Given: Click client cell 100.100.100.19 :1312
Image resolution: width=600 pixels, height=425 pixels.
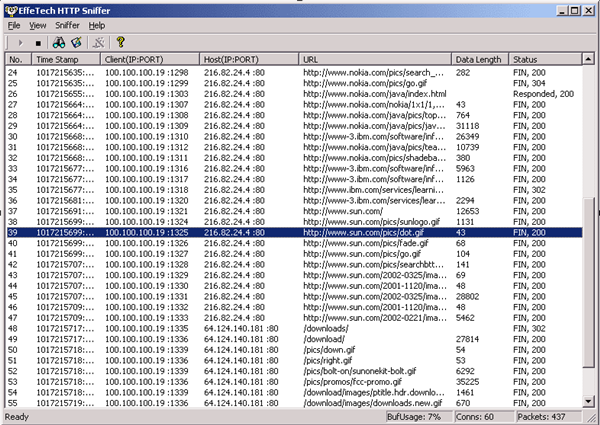Looking at the screenshot, I should click(x=147, y=147).
